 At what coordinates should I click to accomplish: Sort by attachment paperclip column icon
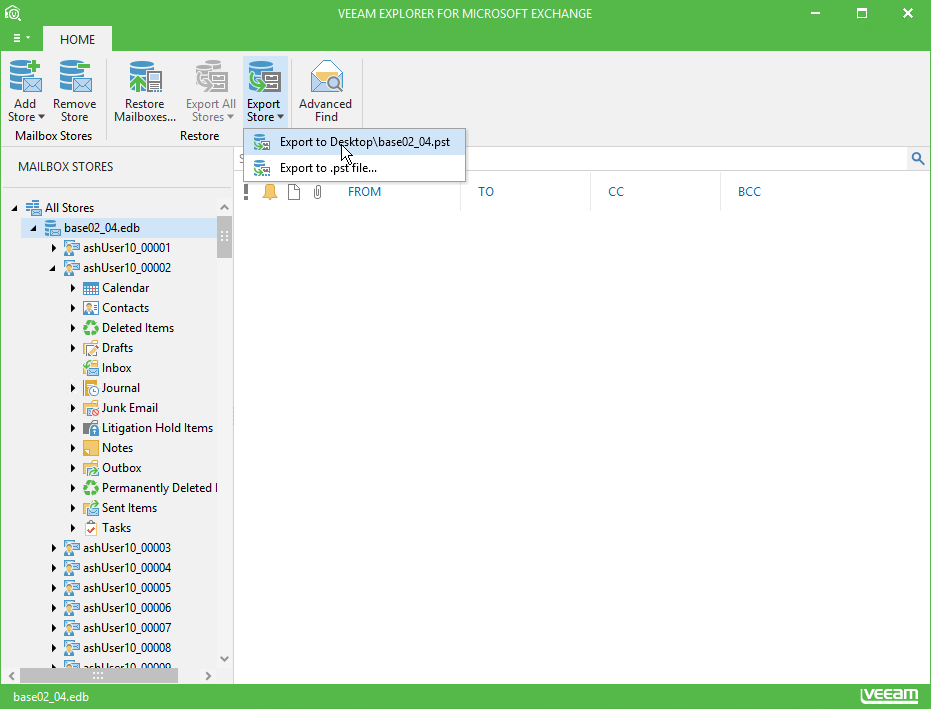click(x=318, y=192)
